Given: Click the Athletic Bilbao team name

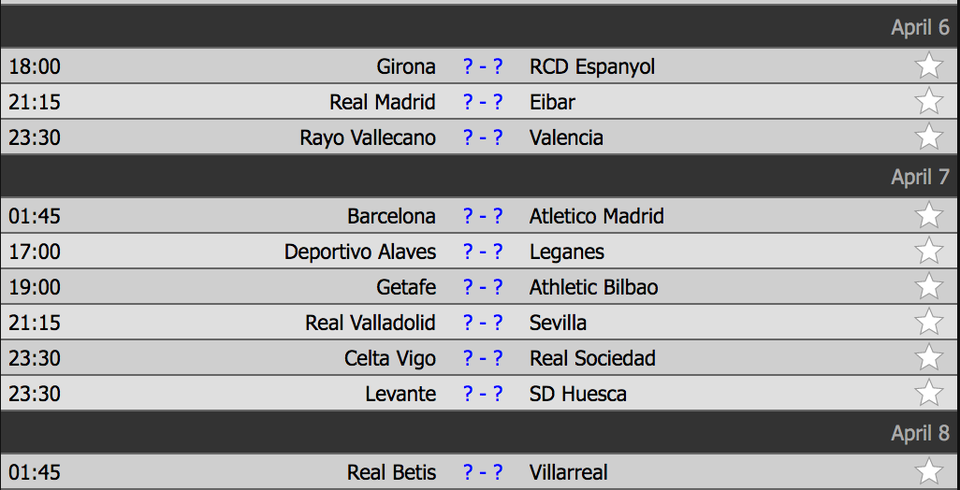Looking at the screenshot, I should 594,287.
